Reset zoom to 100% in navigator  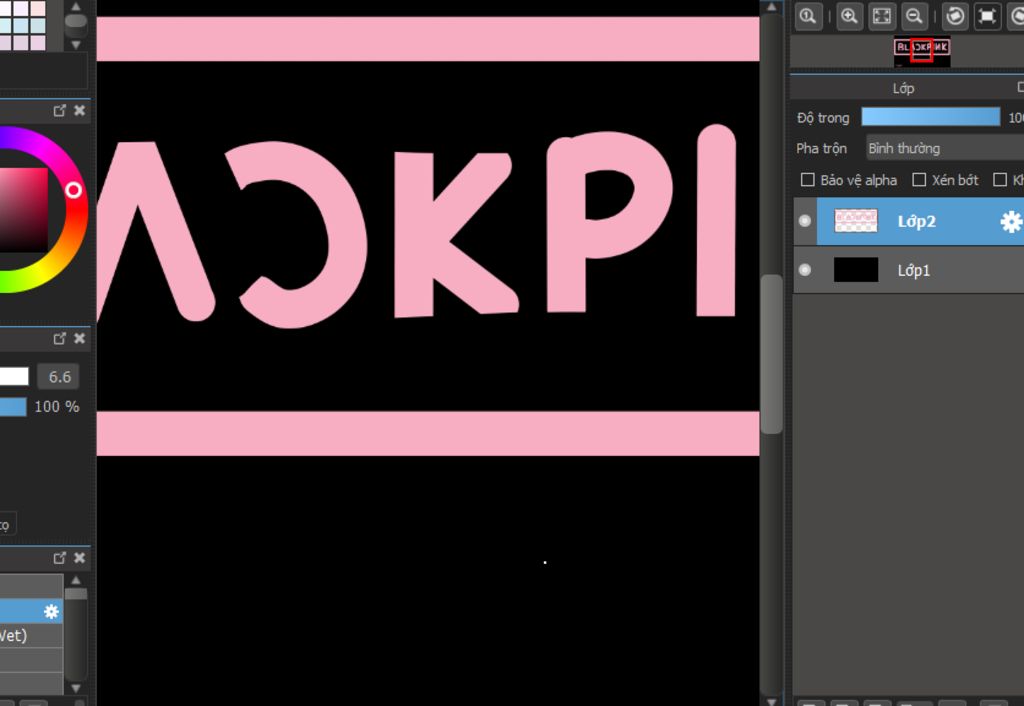click(808, 16)
